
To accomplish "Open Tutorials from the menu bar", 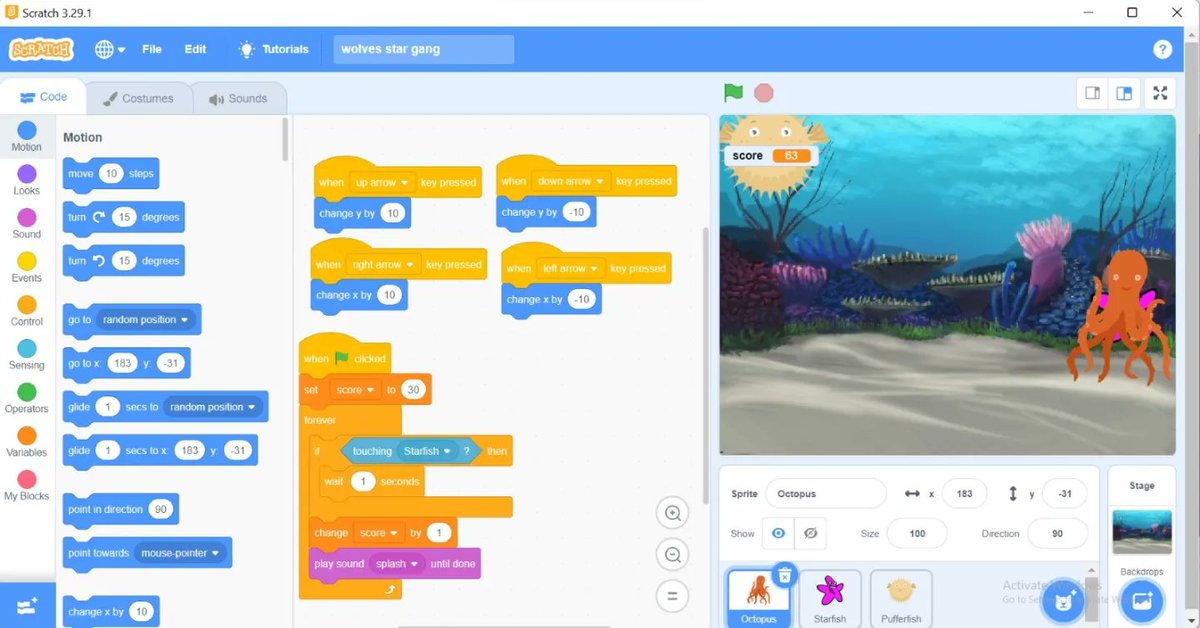I will click(x=273, y=49).
